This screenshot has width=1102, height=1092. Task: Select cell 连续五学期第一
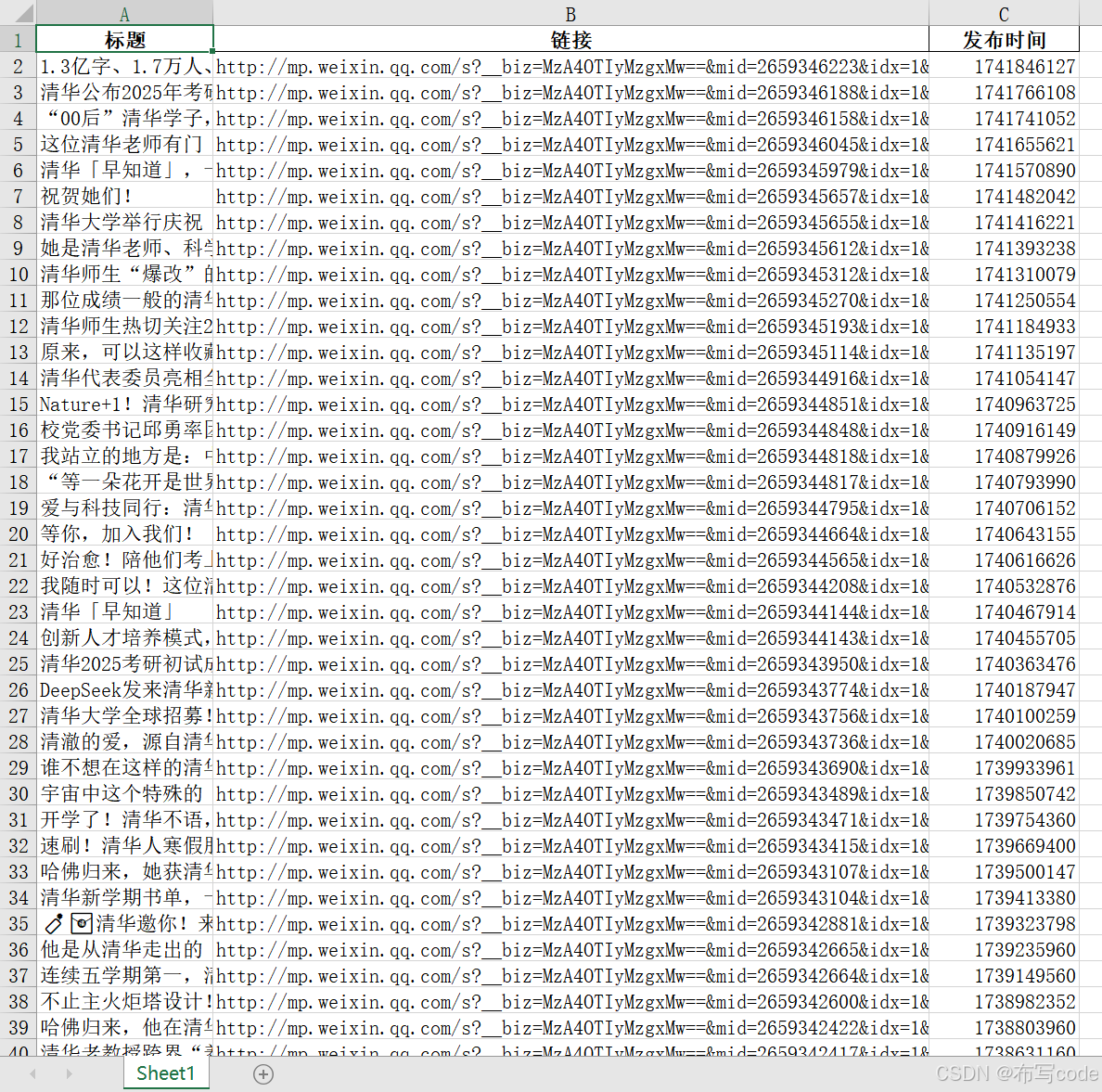tap(124, 975)
